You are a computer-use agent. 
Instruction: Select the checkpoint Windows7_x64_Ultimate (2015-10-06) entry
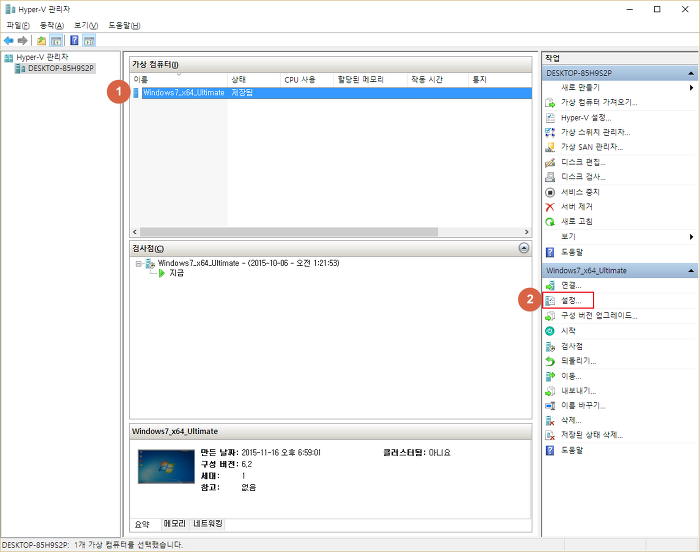click(x=248, y=263)
